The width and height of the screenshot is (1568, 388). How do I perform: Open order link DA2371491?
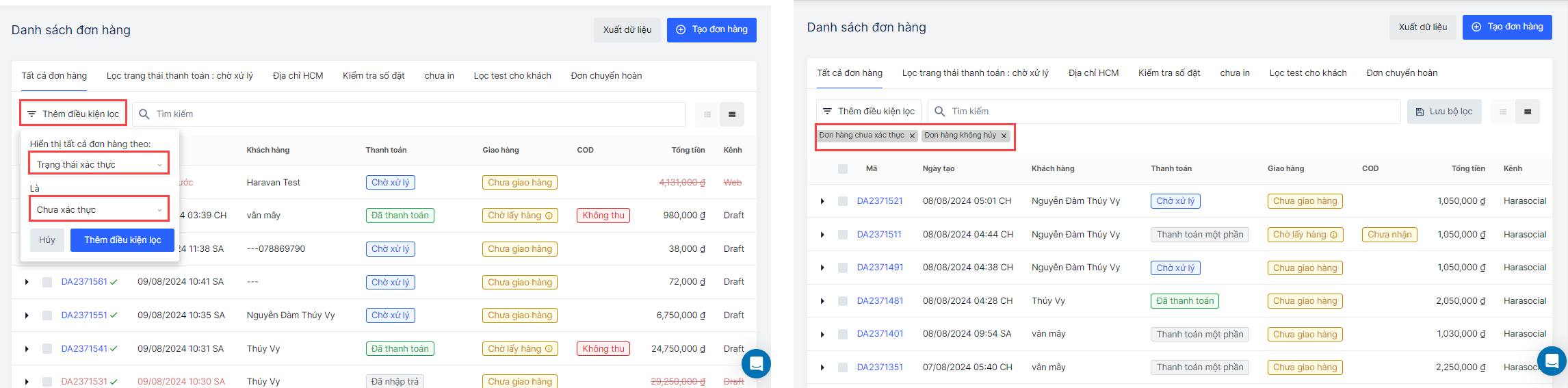[880, 268]
